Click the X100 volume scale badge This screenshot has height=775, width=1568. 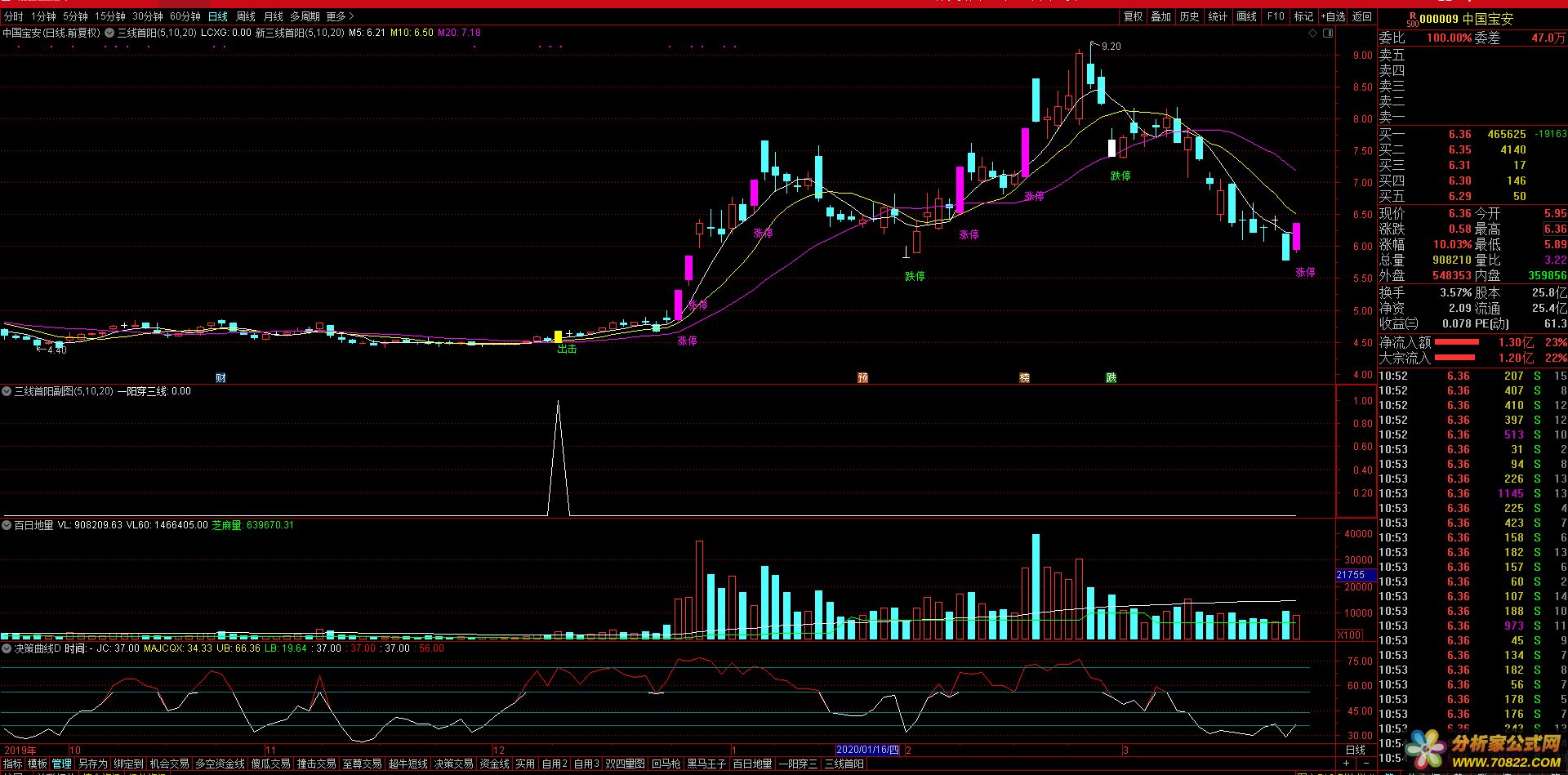tap(1349, 635)
